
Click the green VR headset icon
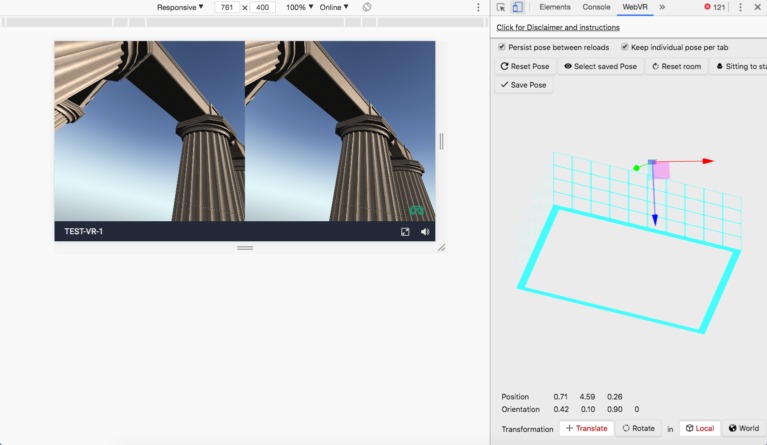(x=416, y=210)
